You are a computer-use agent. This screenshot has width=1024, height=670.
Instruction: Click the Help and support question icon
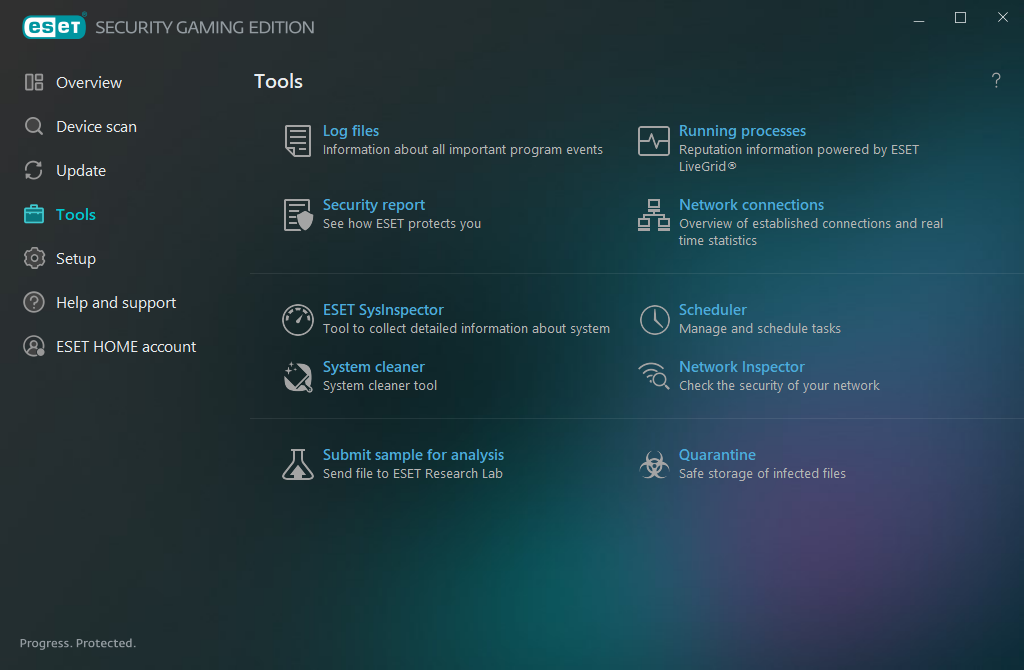[34, 302]
